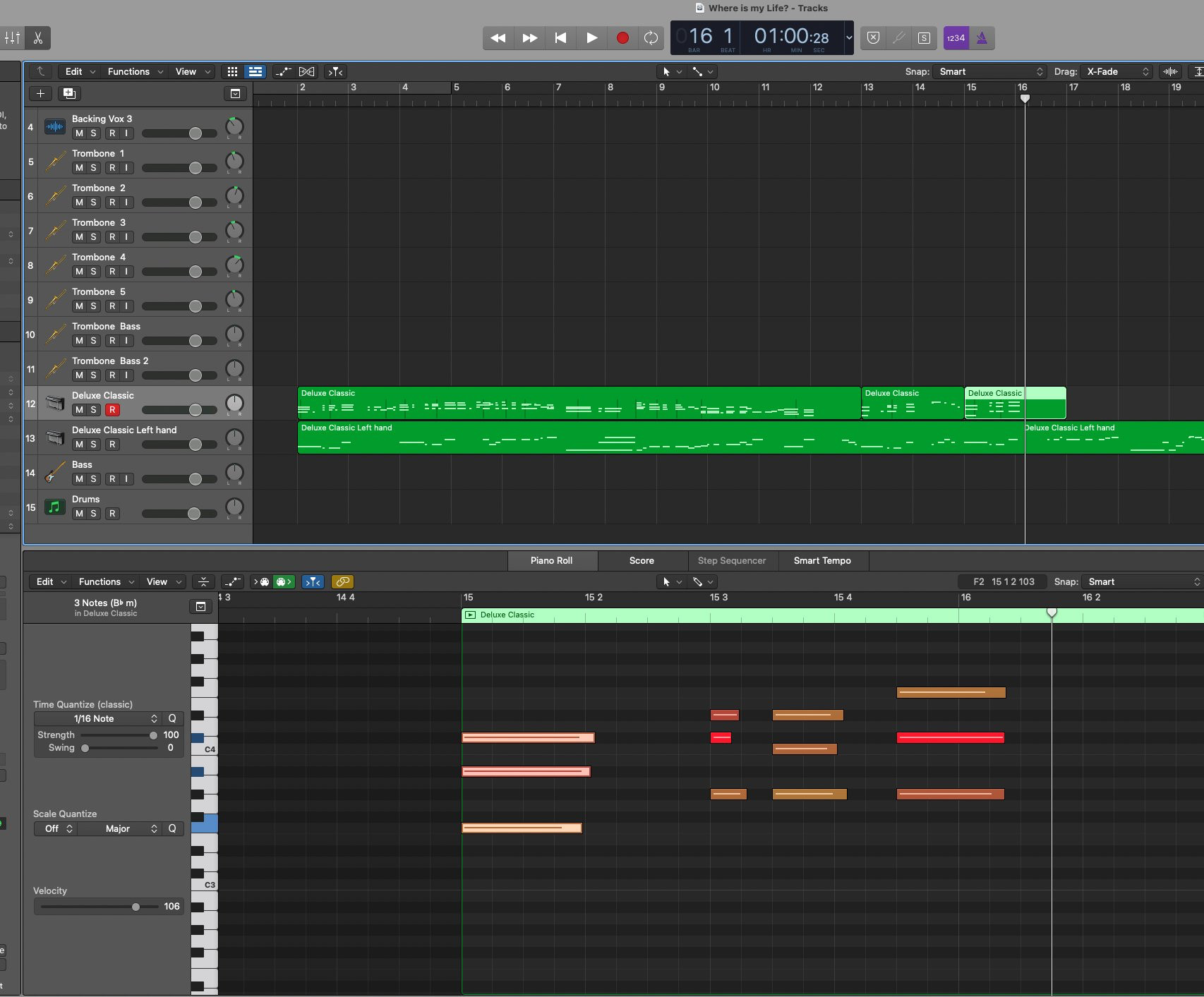Open the Tracks area left-click tool menu
The image size is (1204, 997).
(x=671, y=71)
